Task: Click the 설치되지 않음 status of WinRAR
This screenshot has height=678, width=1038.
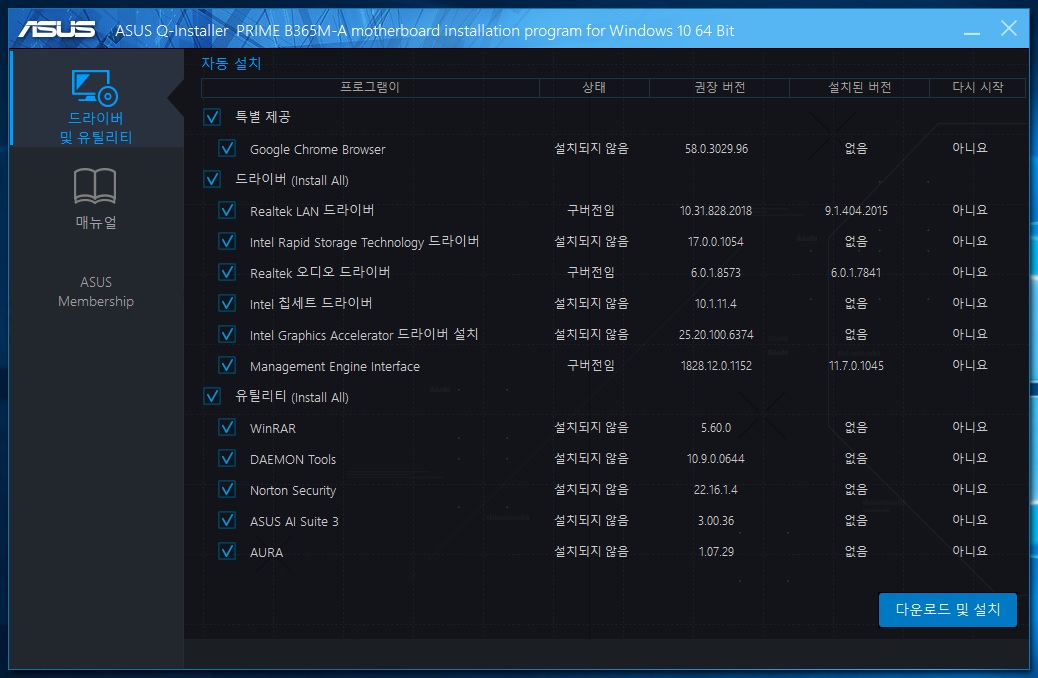Action: pos(591,428)
